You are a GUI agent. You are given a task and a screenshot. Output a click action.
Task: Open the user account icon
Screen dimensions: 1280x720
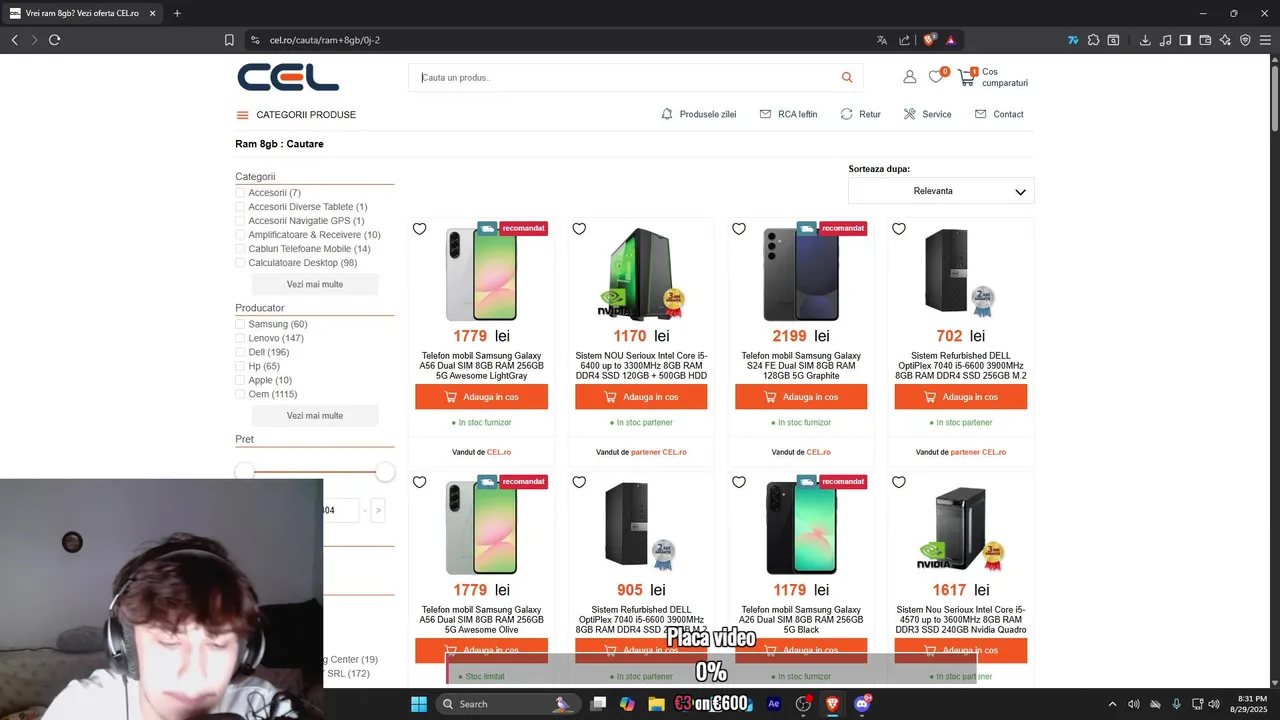tap(910, 77)
